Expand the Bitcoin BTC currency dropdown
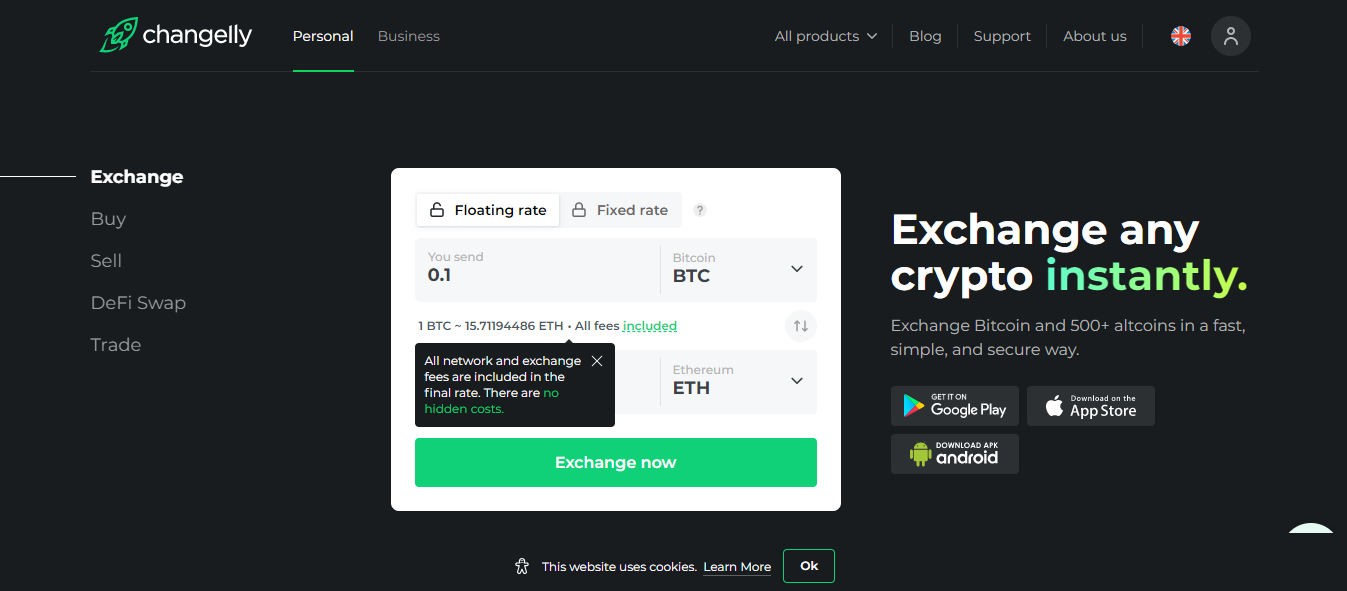 click(738, 269)
